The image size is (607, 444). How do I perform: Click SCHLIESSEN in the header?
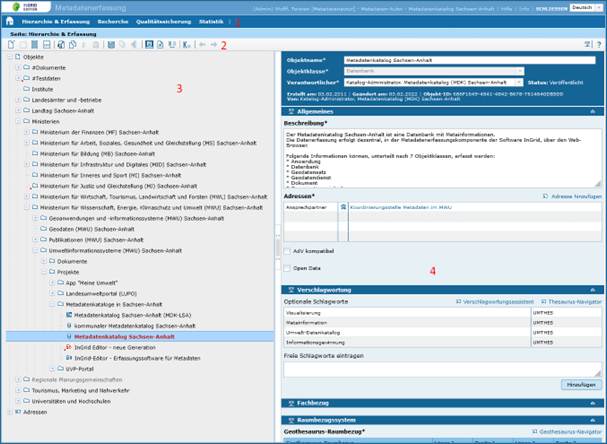551,9
